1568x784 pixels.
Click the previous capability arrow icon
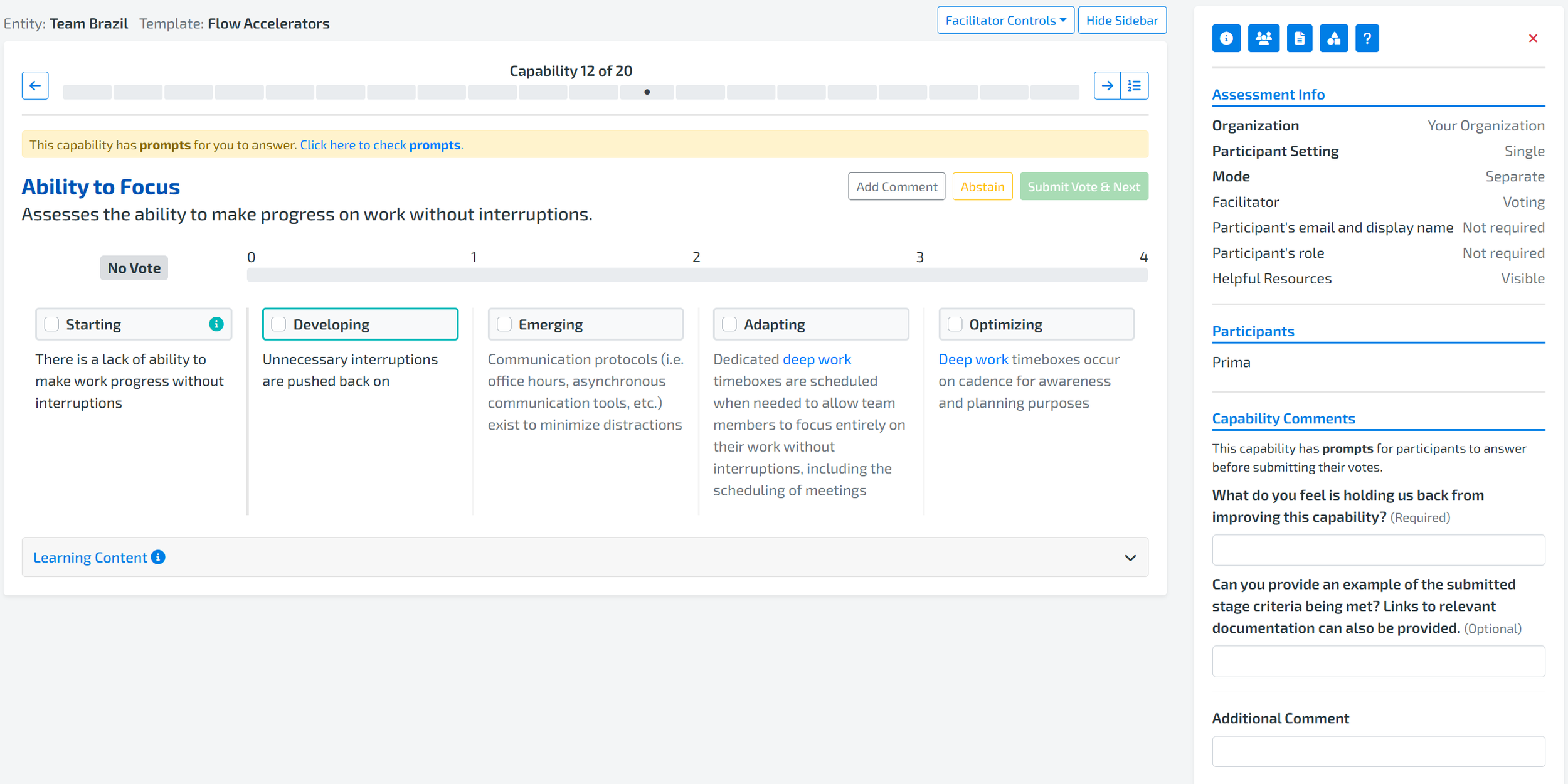coord(35,85)
